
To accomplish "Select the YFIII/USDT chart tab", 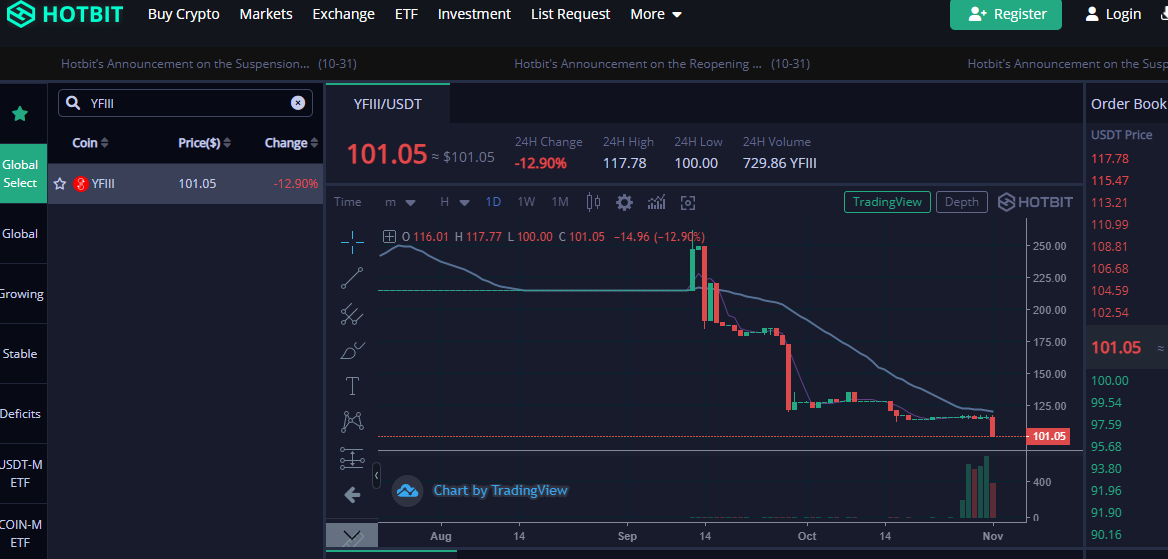I will click(x=387, y=104).
